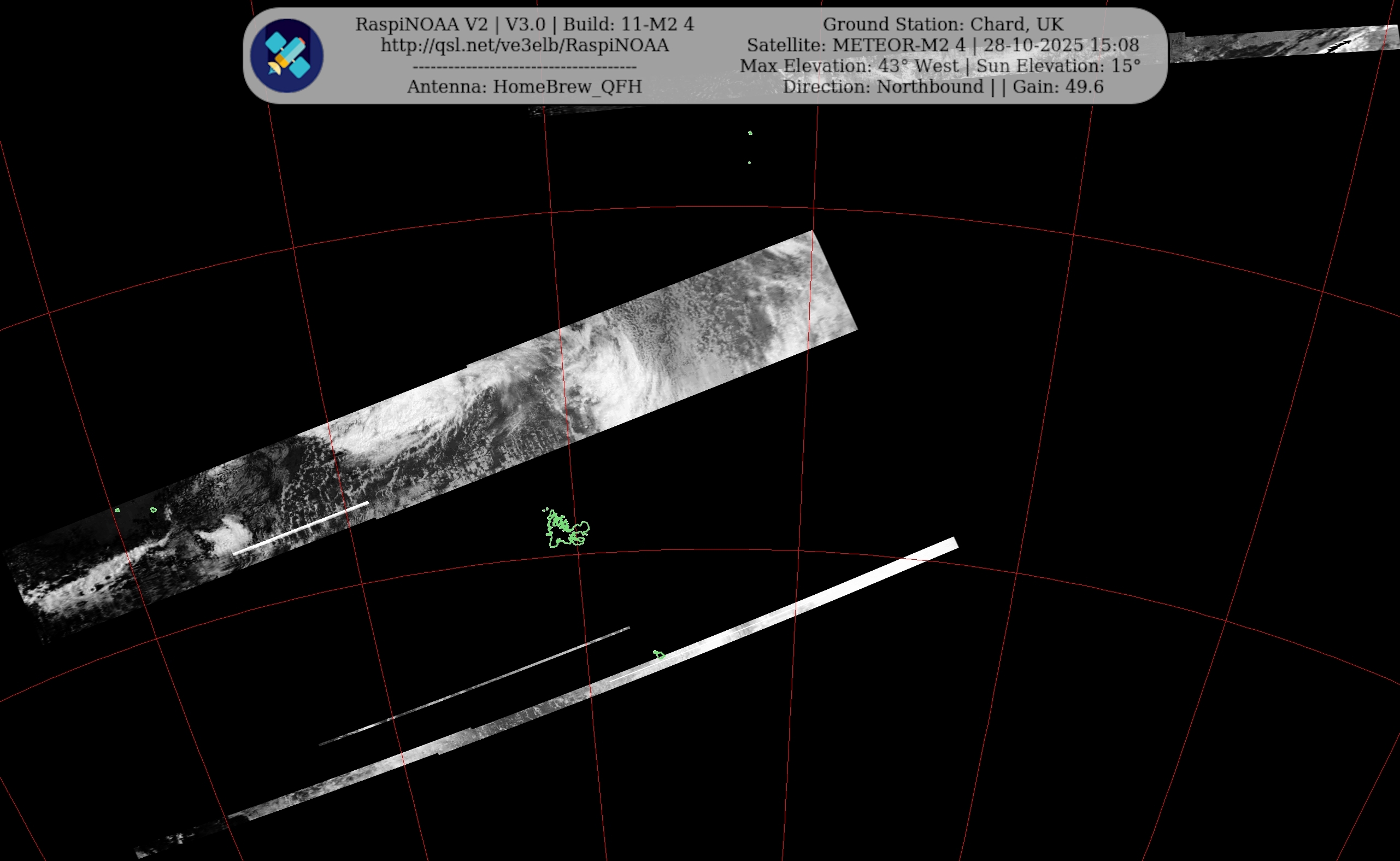Viewport: 1400px width, 861px height.
Task: Click the short solid white bar in swath
Action: 301,528
